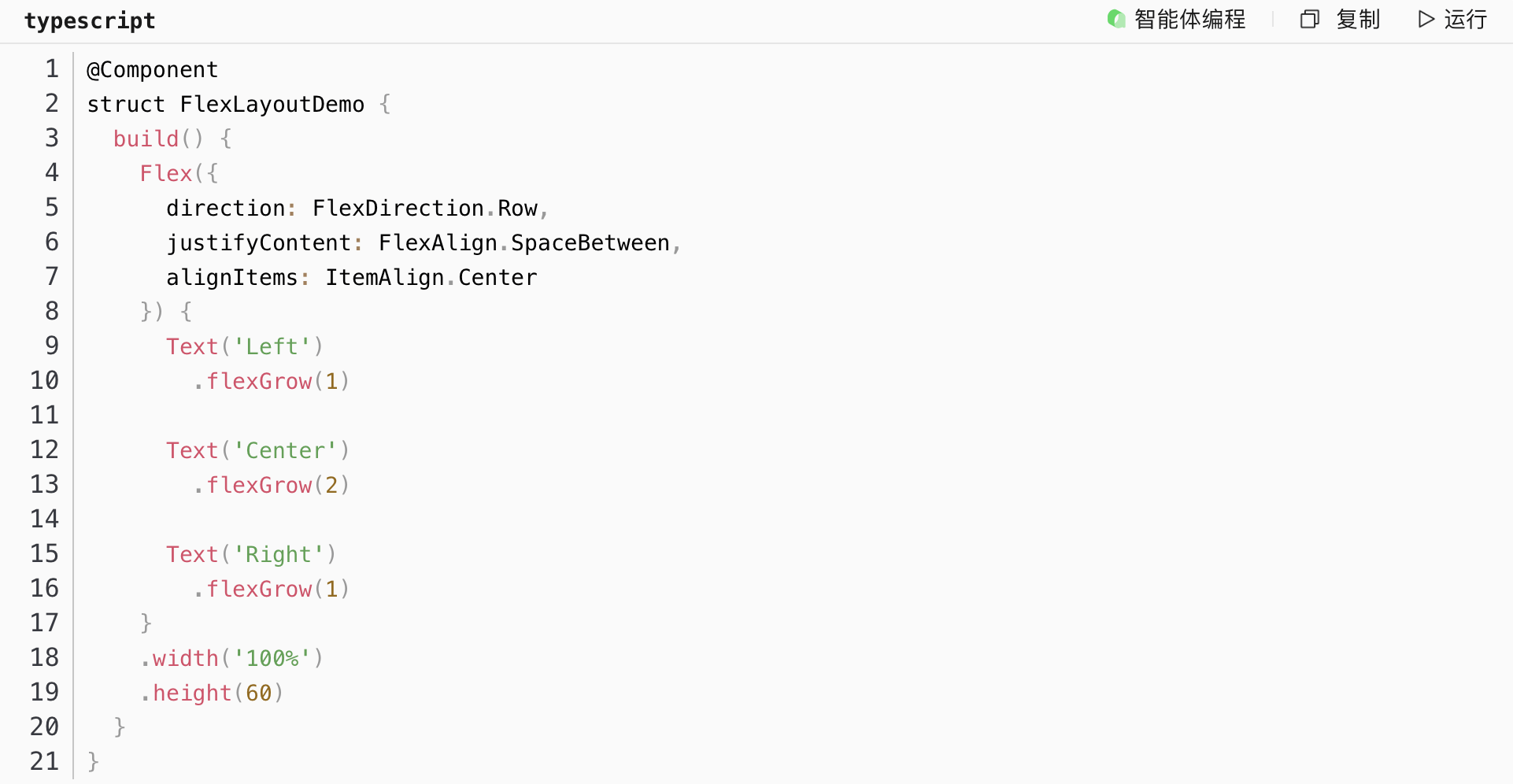Click the '100%' width value
Viewport: 1513px width, 784px height.
272,659
